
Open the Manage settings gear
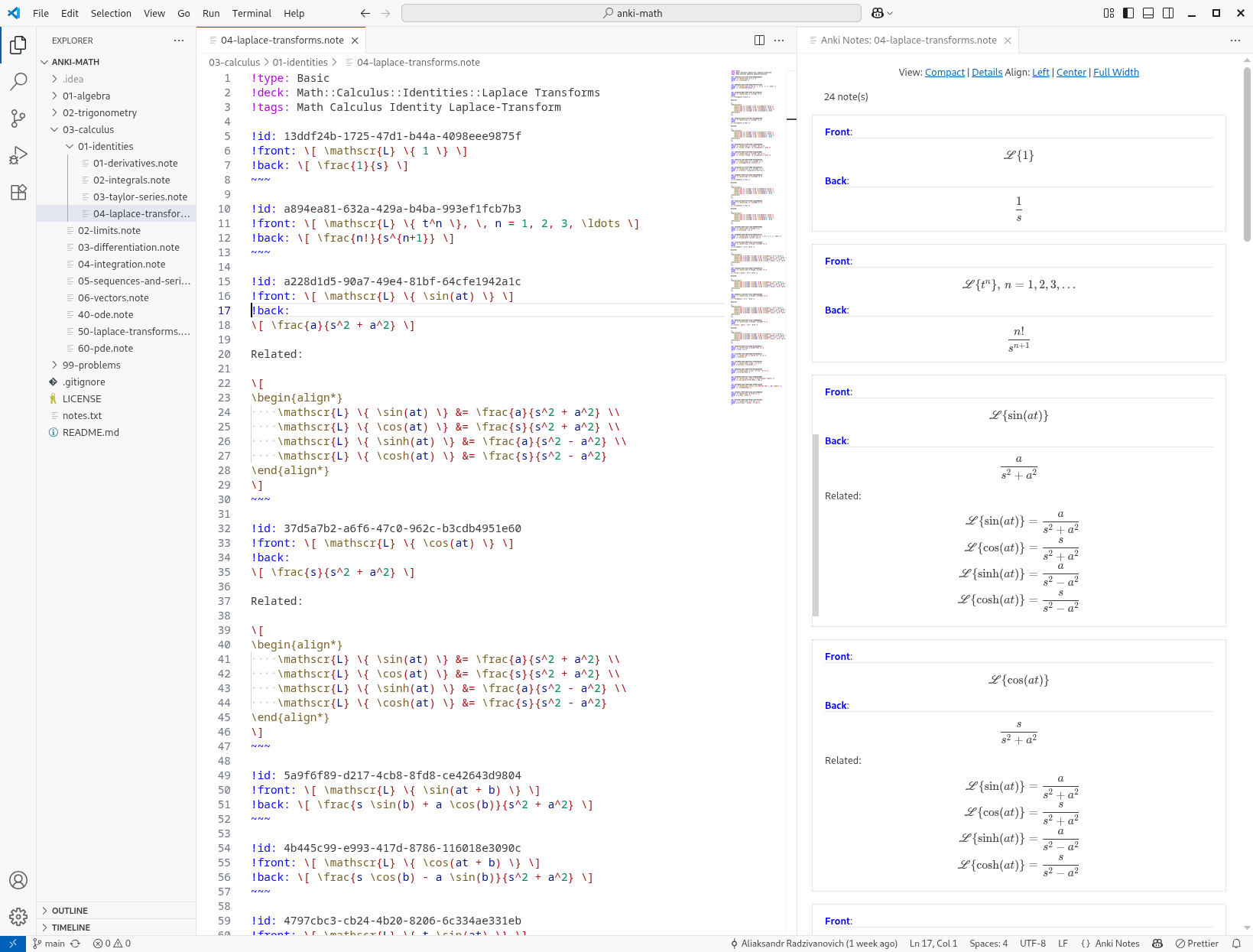coord(18,917)
